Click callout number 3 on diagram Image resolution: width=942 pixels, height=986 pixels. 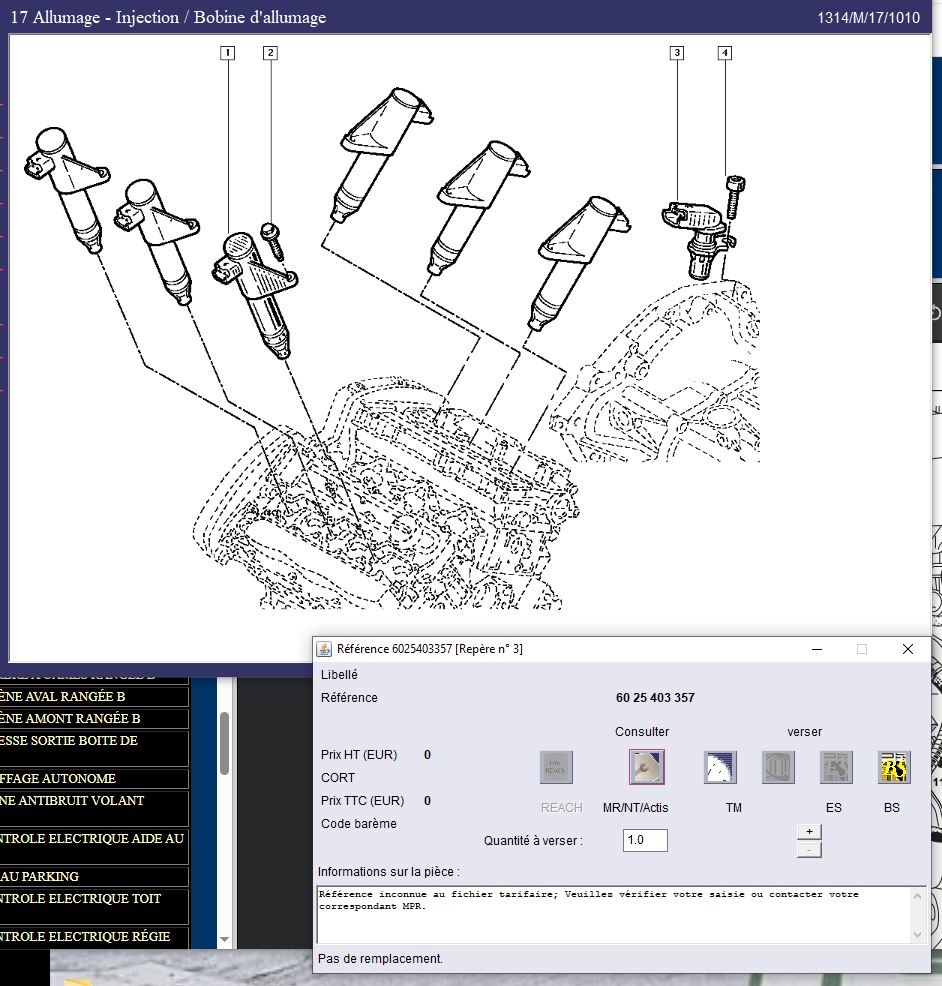pyautogui.click(x=677, y=52)
